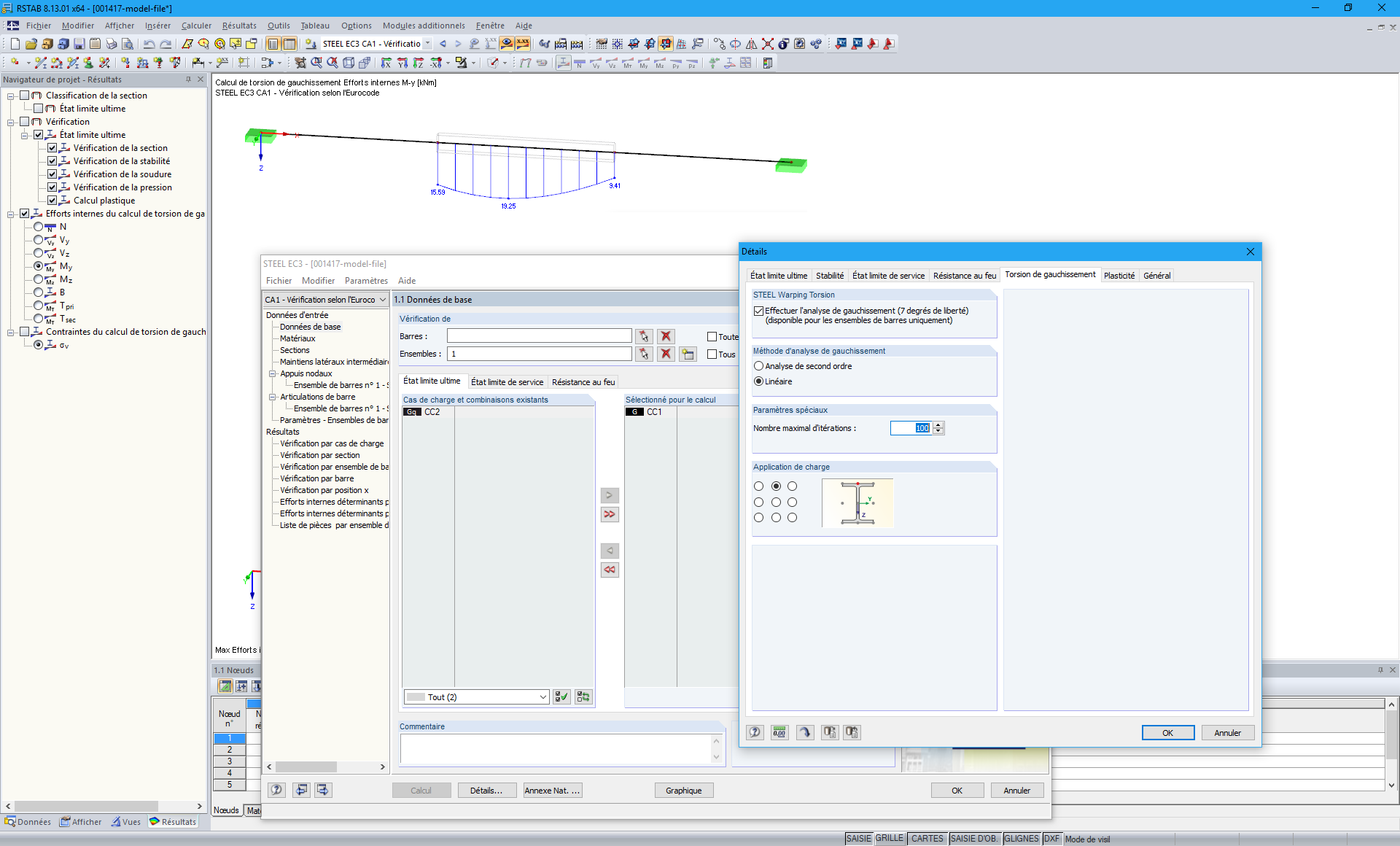Switch to the Plasticité tab
This screenshot has width=1400, height=846.
[x=1119, y=276]
